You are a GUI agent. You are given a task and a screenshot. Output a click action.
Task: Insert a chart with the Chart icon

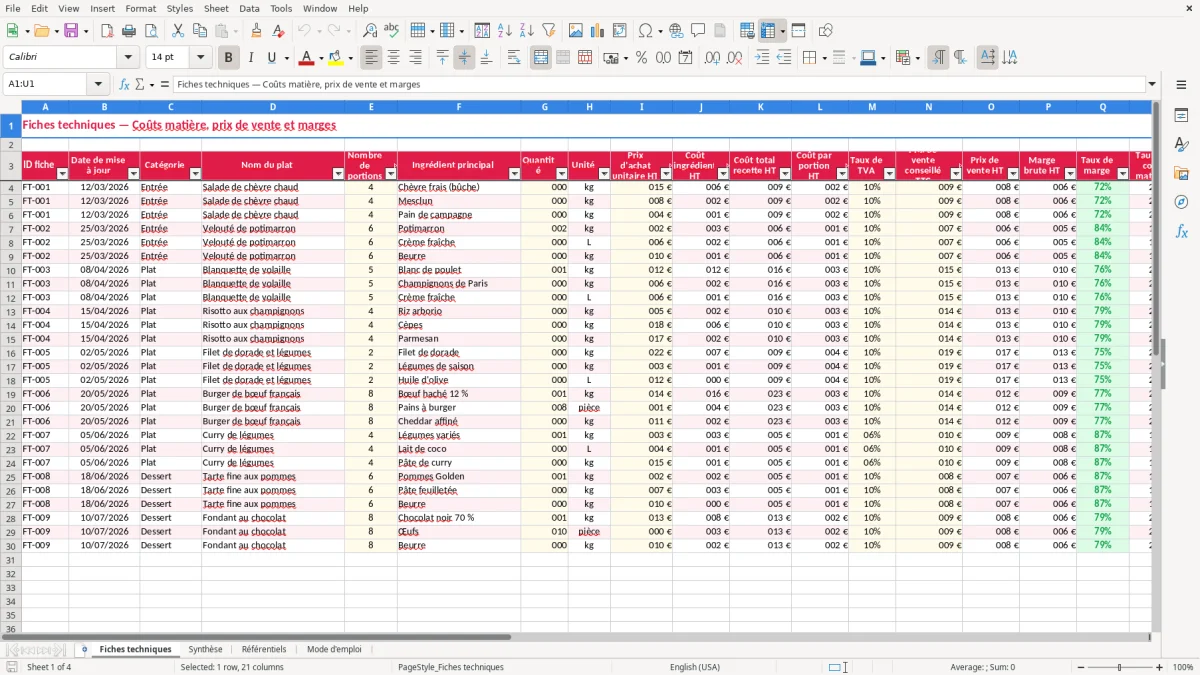coord(598,31)
